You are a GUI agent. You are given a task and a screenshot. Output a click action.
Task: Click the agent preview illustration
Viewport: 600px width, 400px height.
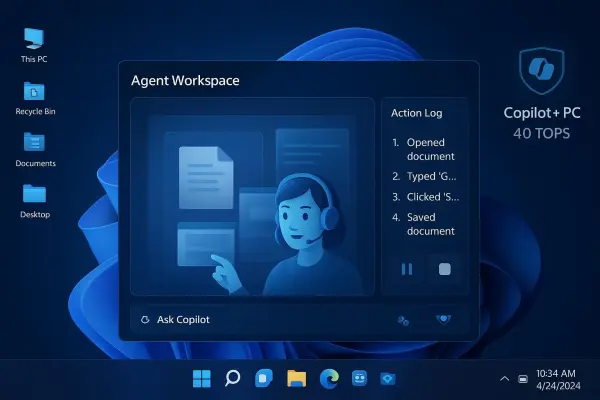(253, 197)
